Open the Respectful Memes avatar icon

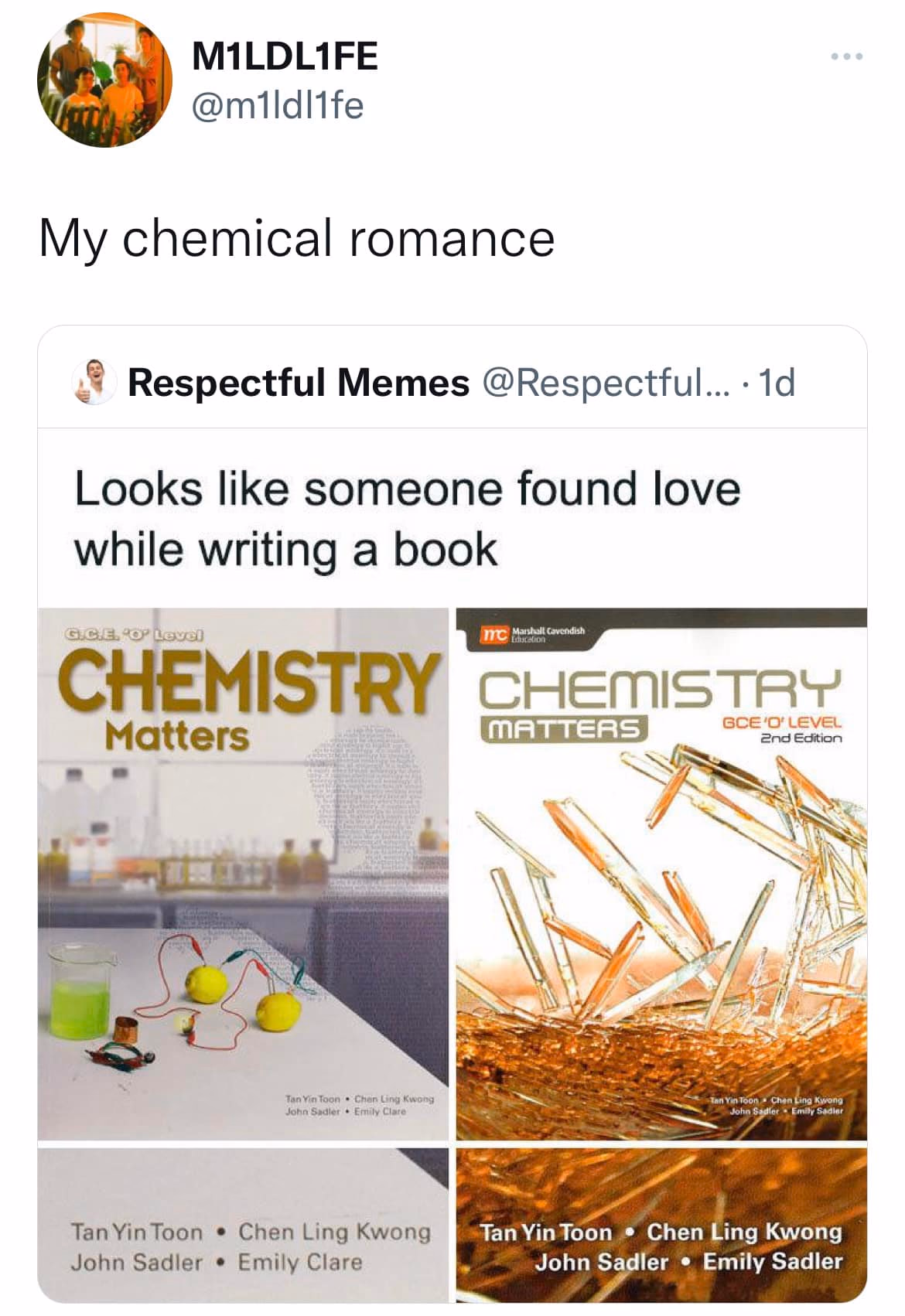tap(93, 381)
